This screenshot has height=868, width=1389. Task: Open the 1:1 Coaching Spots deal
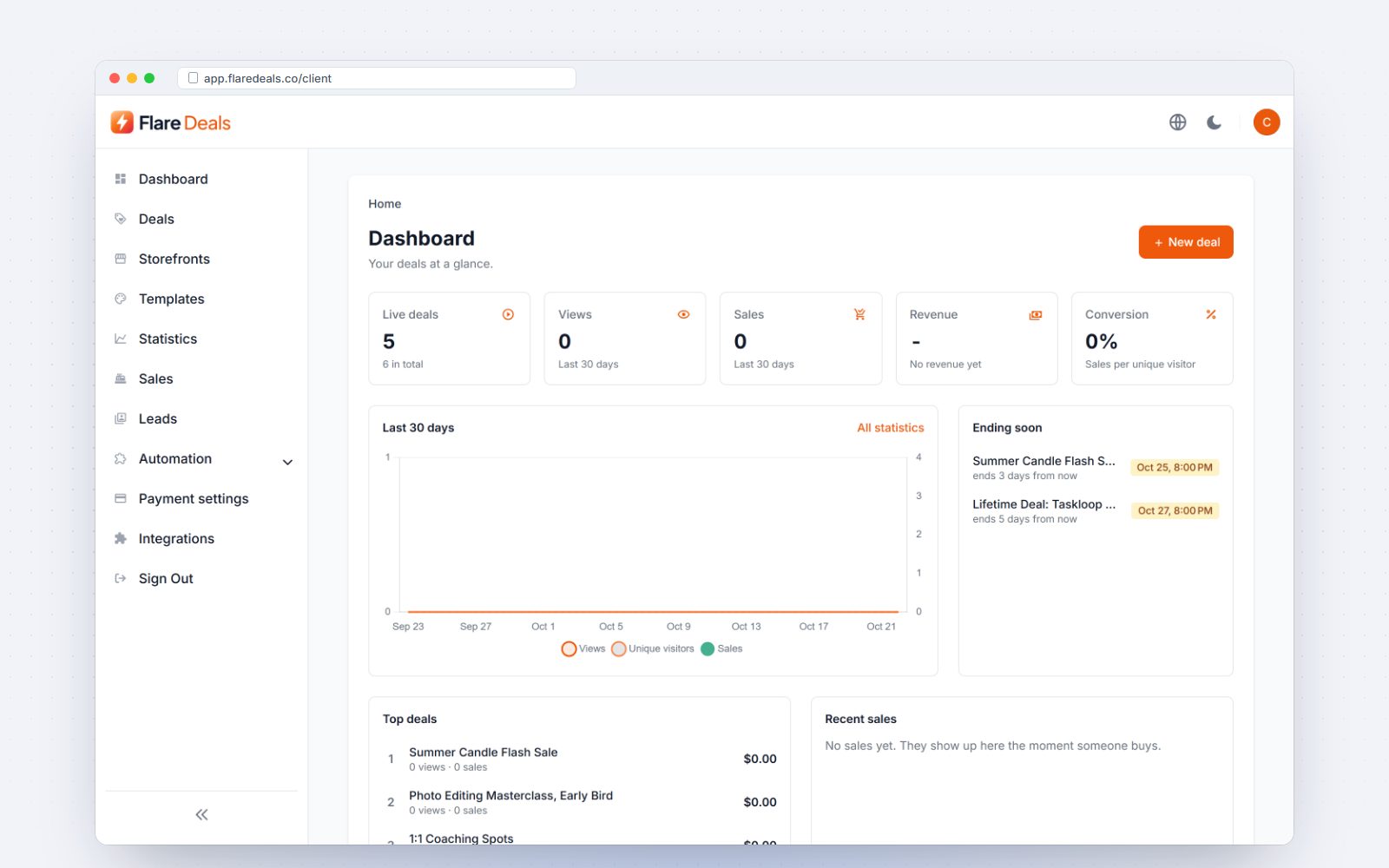pos(461,838)
